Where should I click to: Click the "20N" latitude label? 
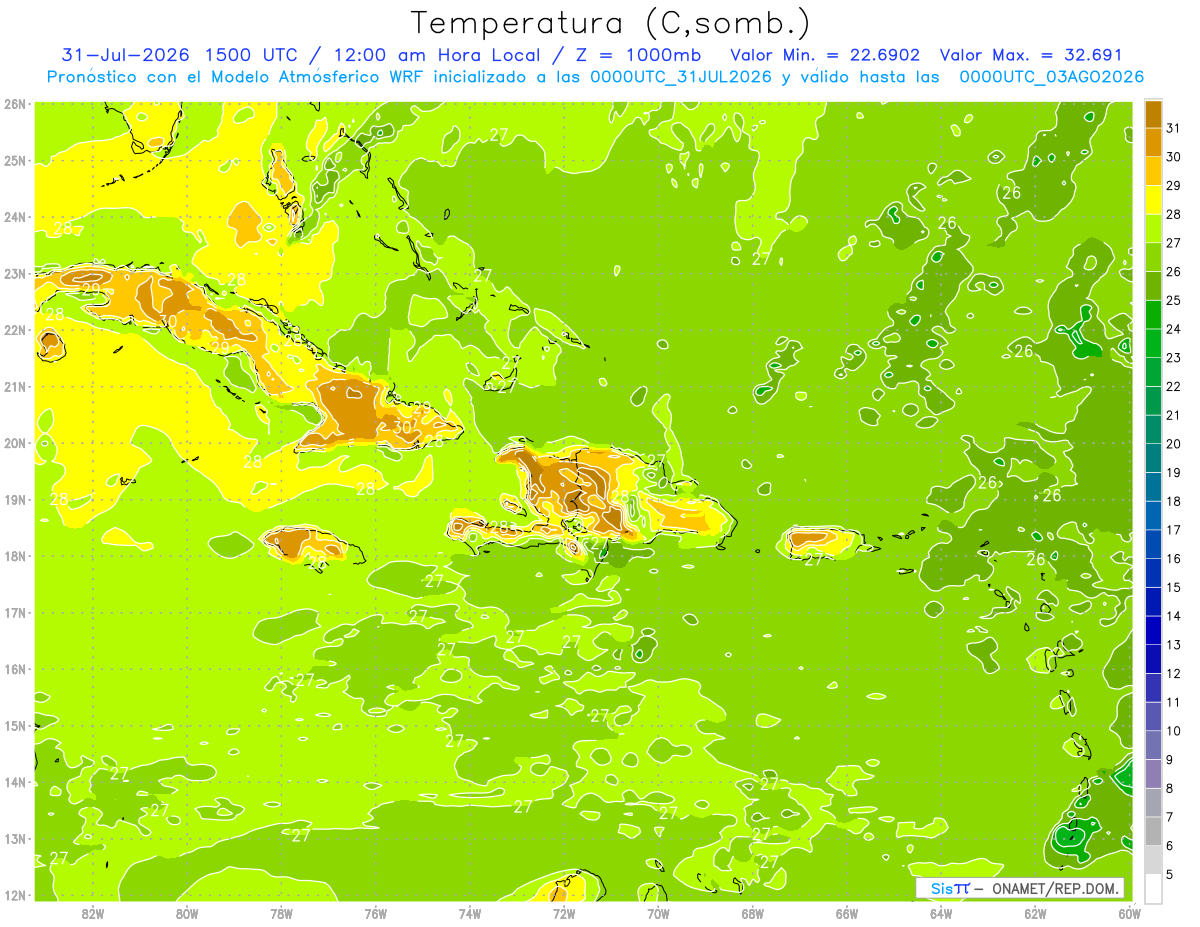[x=15, y=443]
